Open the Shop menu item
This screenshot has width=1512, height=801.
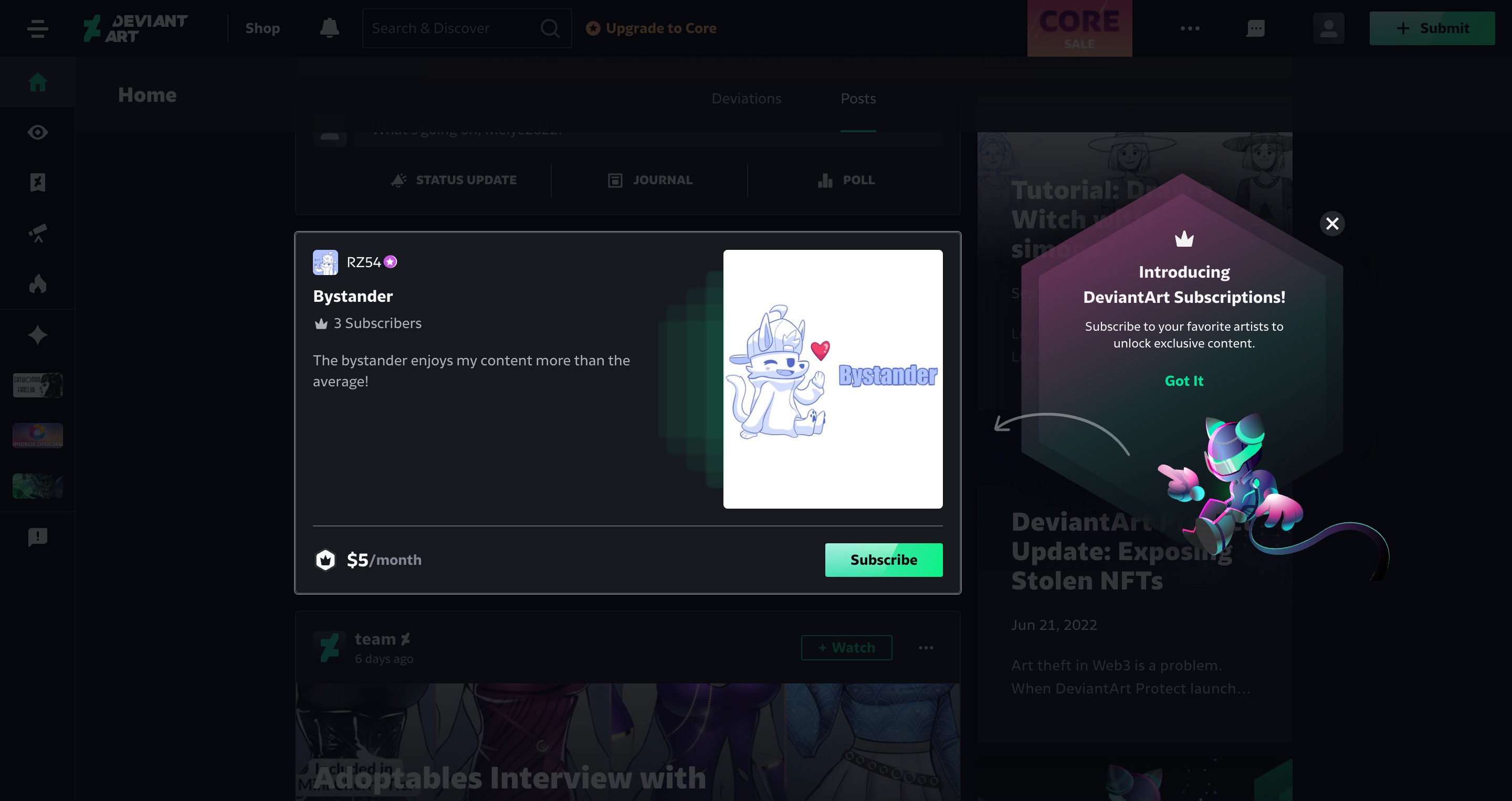(262, 28)
